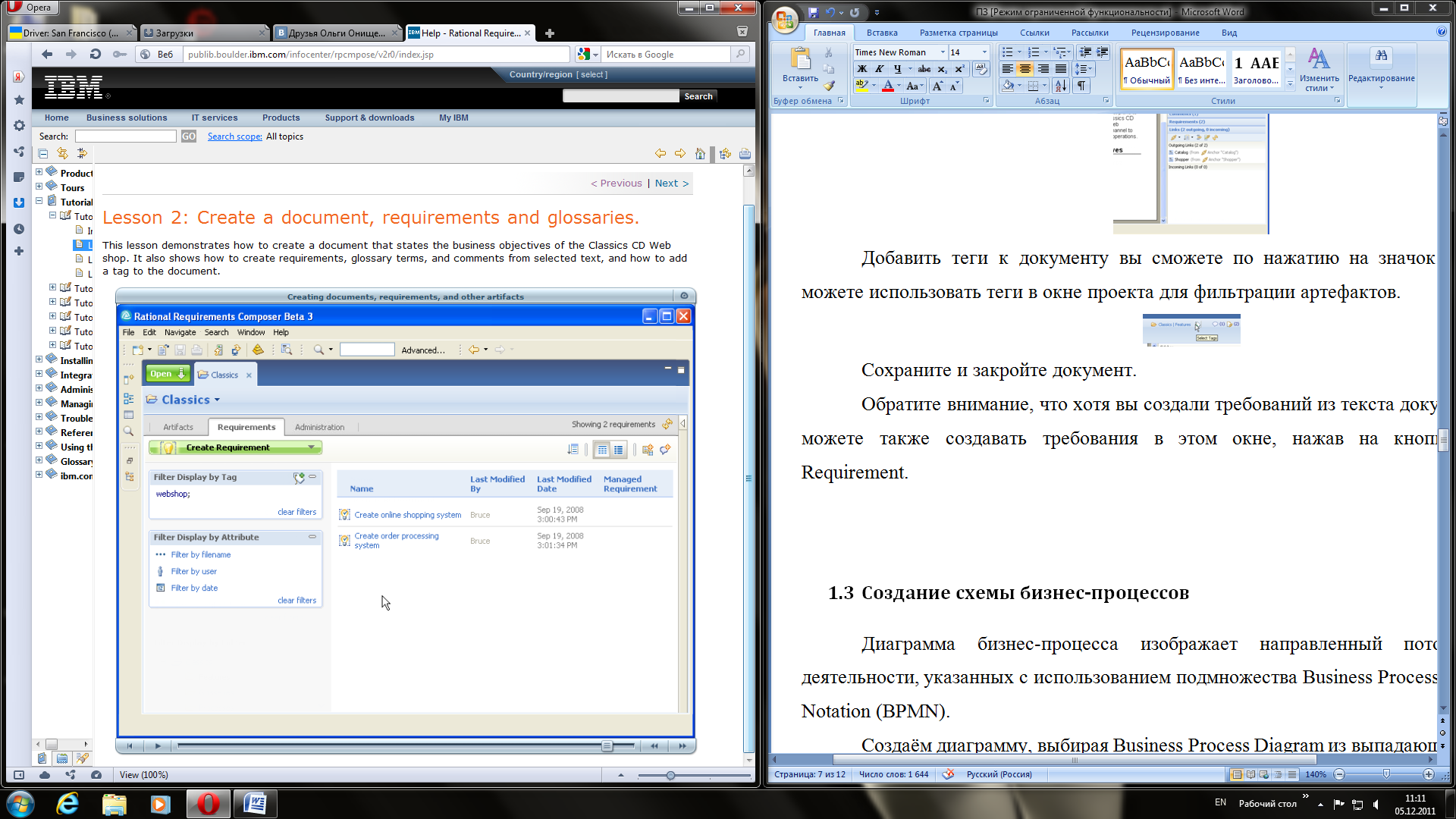Image resolution: width=1456 pixels, height=819 pixels.
Task: Click the GO search button
Action: (188, 136)
